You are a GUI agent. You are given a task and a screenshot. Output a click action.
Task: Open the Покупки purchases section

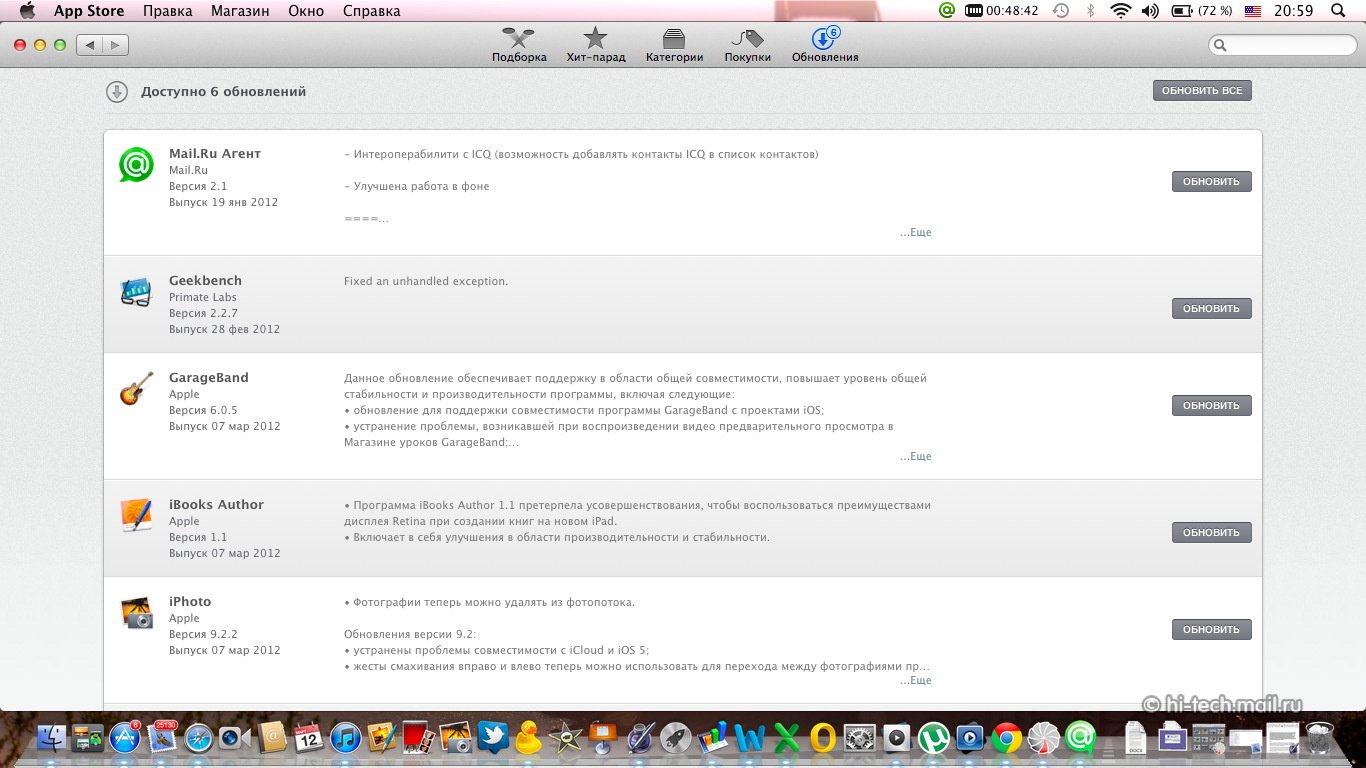(x=747, y=46)
